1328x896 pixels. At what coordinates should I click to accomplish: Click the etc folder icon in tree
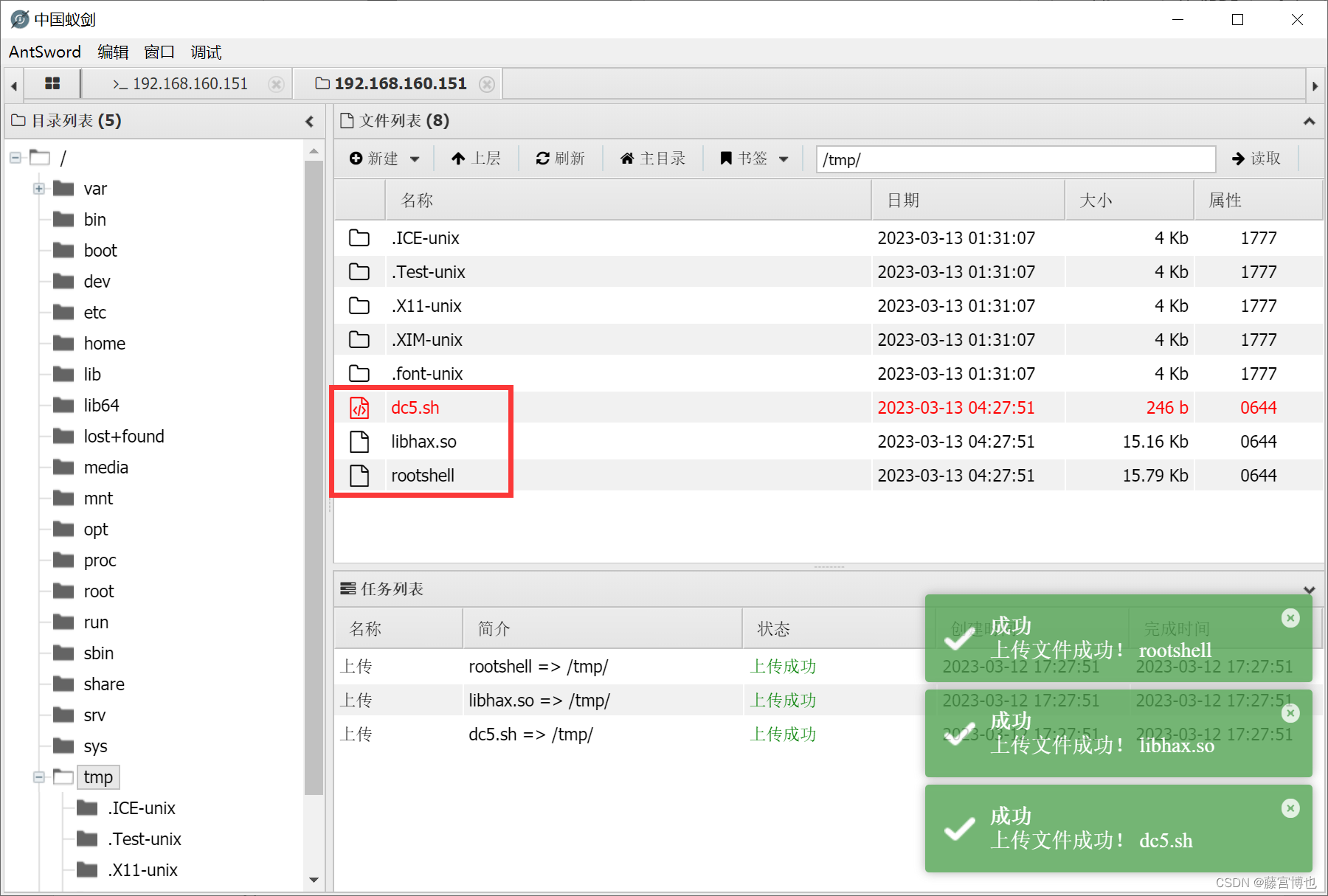coord(64,312)
